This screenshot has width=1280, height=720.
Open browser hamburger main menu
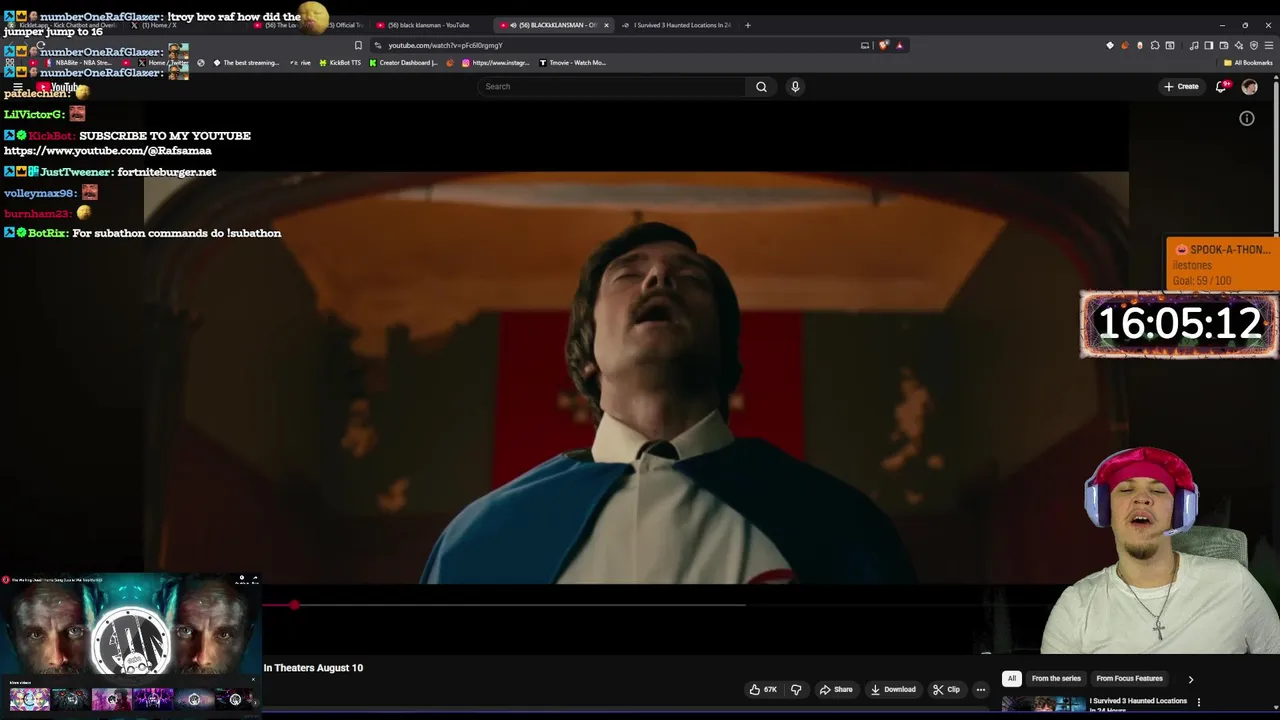click(x=1269, y=45)
